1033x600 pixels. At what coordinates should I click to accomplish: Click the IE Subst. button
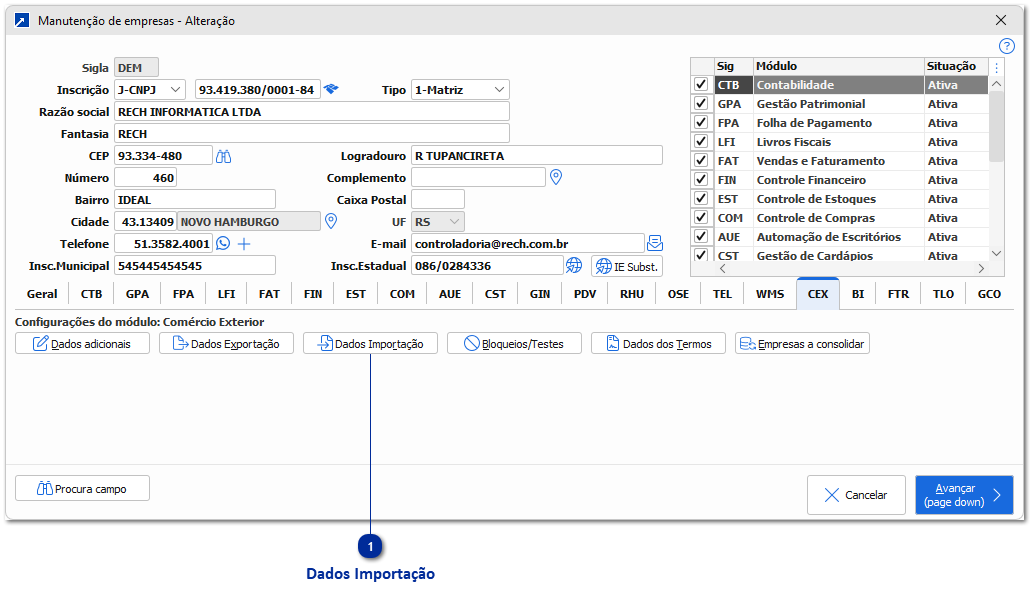(x=627, y=266)
